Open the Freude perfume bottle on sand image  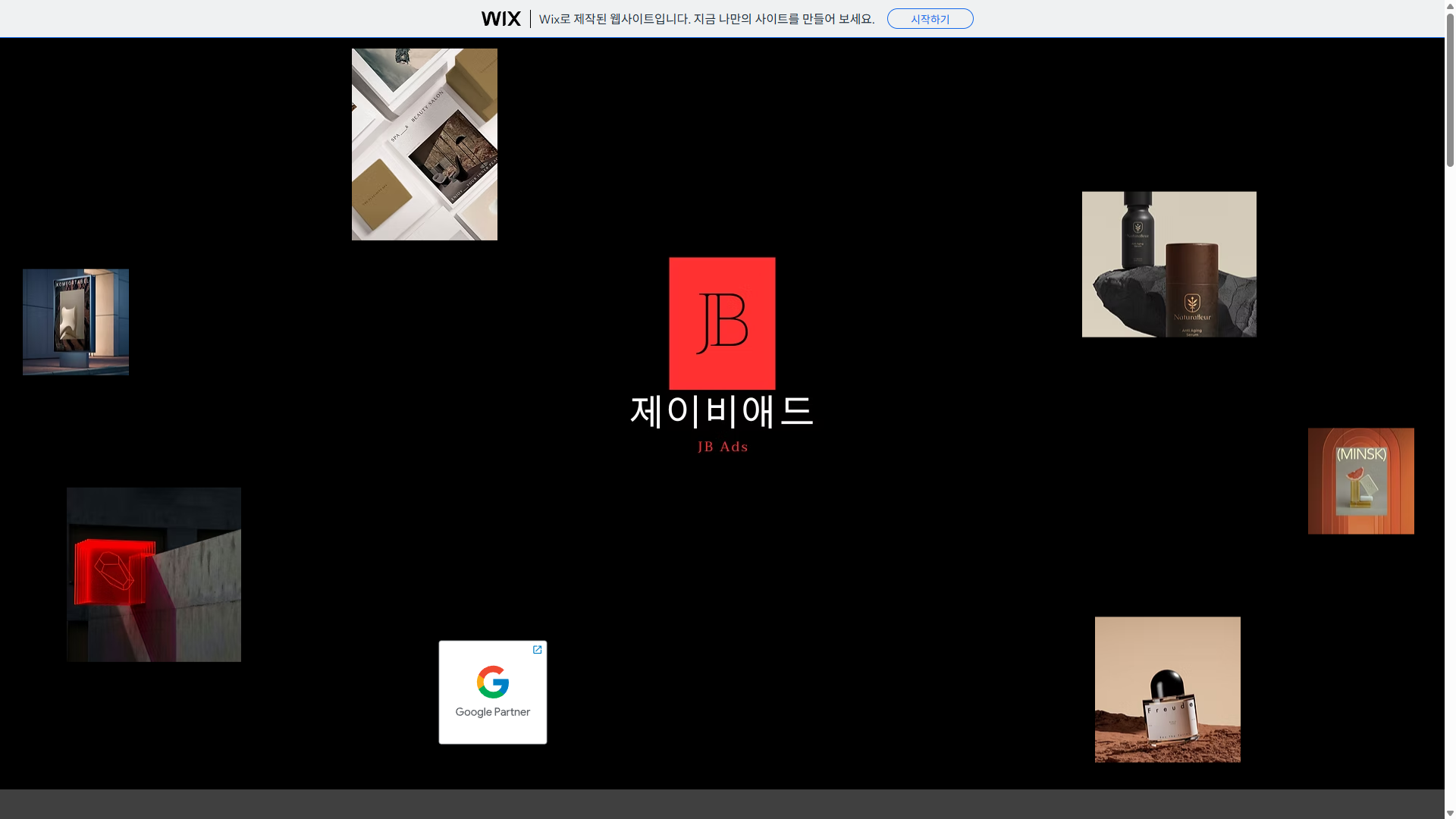[x=1167, y=689]
